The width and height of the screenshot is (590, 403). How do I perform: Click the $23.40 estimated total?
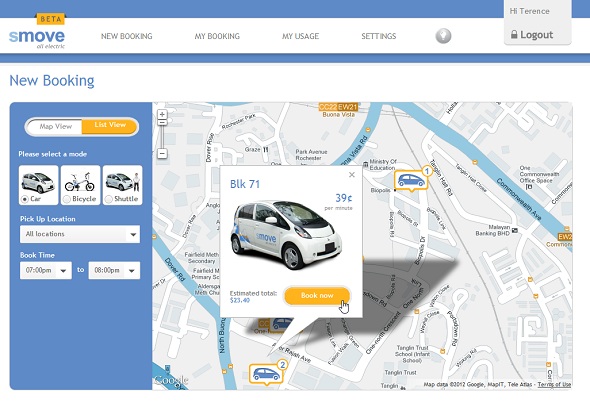pos(240,300)
